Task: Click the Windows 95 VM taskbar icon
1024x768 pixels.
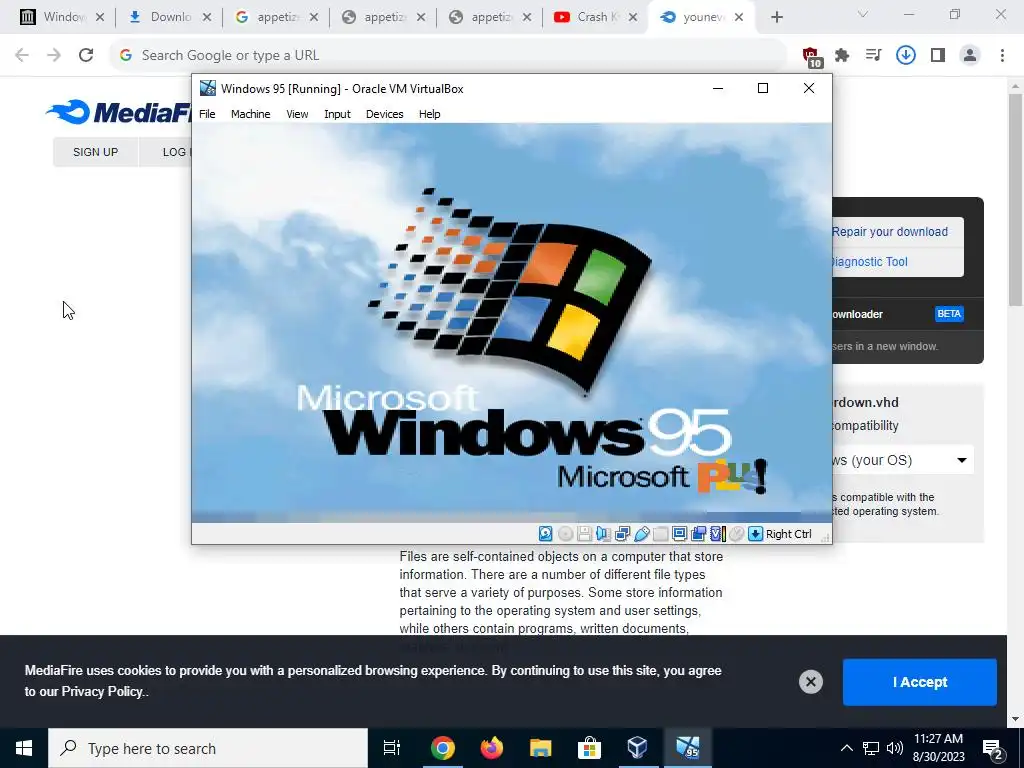Action: (x=688, y=748)
